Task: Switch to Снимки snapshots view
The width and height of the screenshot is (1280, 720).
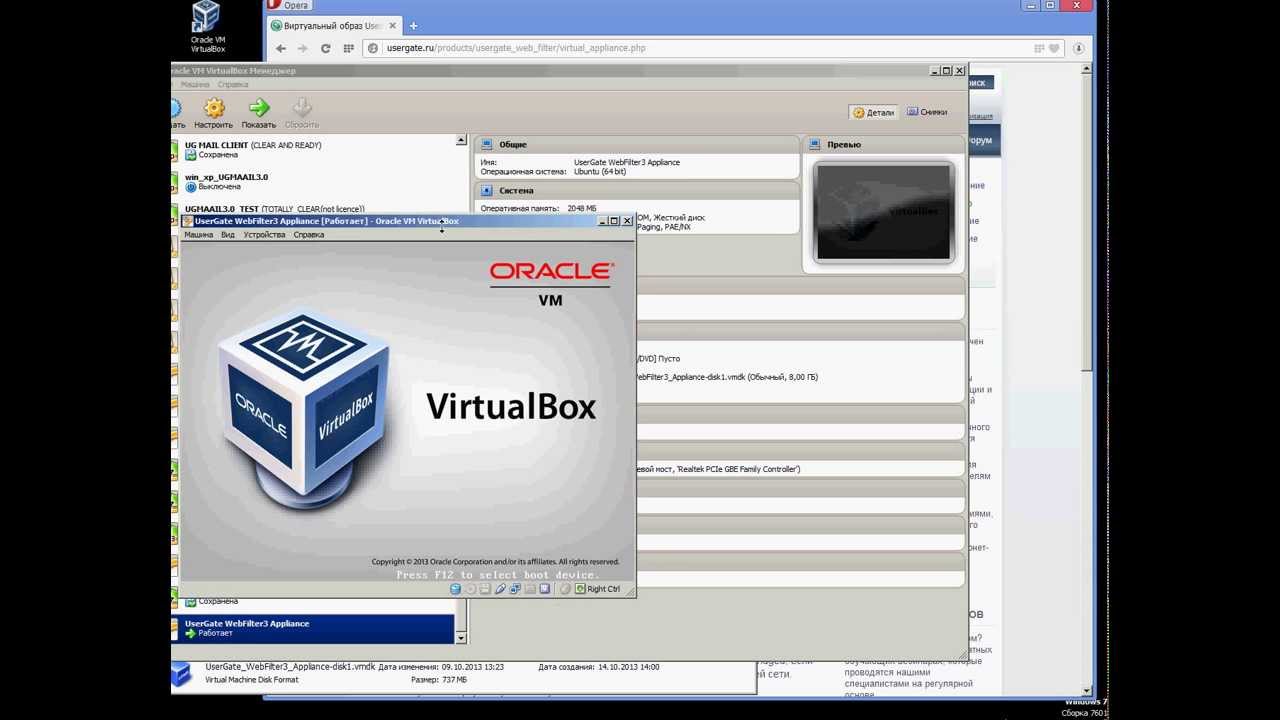Action: [x=927, y=112]
